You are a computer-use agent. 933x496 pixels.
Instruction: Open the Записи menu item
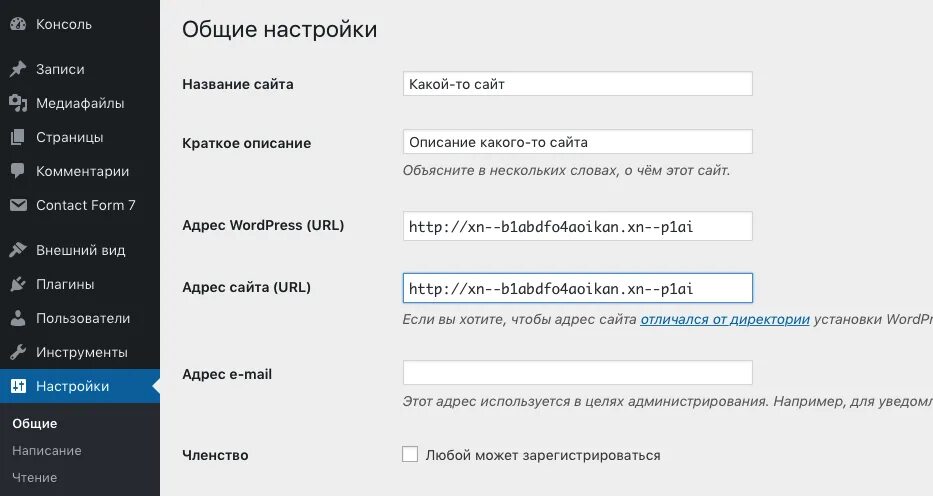click(80, 69)
